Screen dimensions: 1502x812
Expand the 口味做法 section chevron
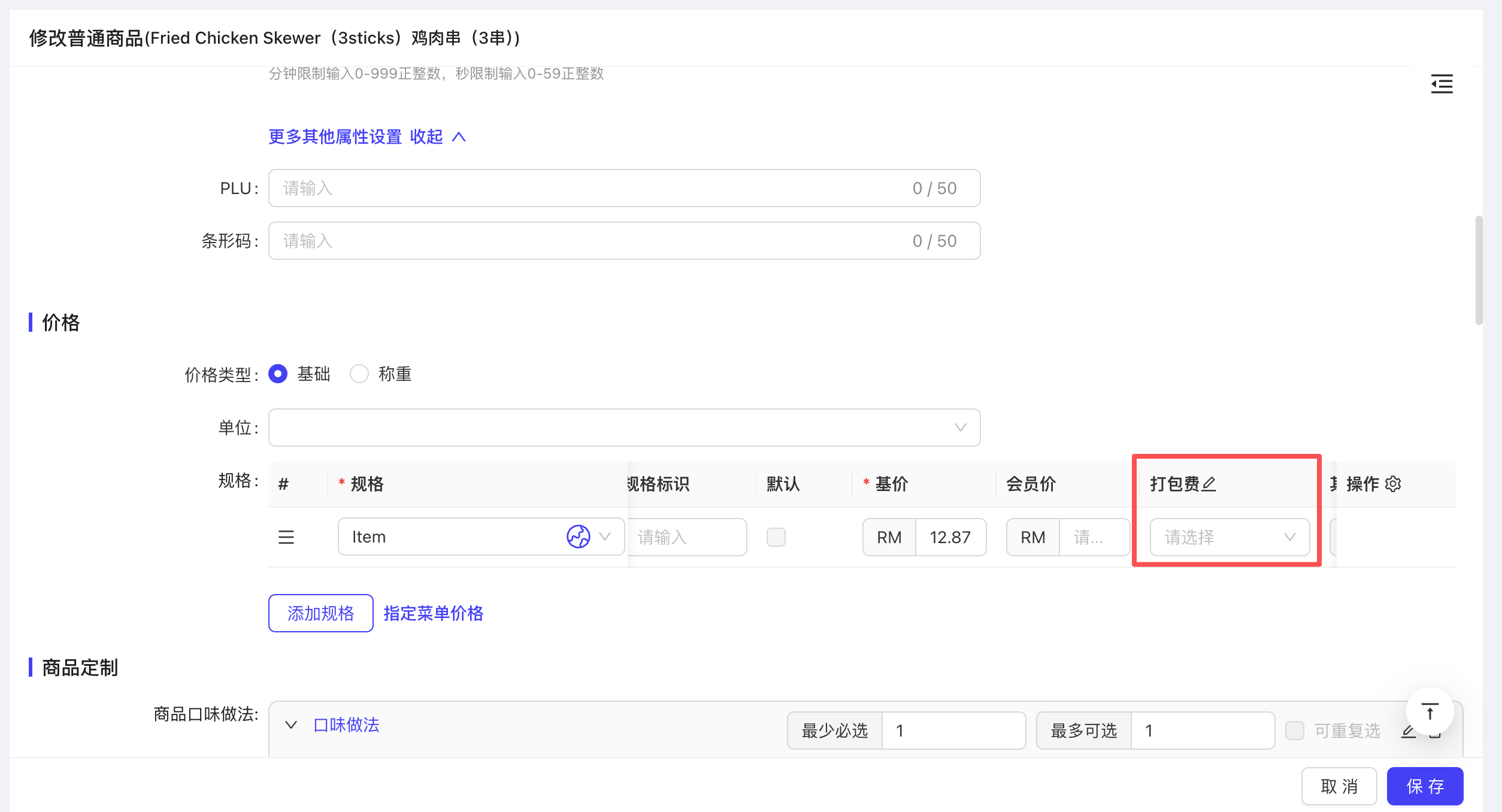tap(291, 725)
